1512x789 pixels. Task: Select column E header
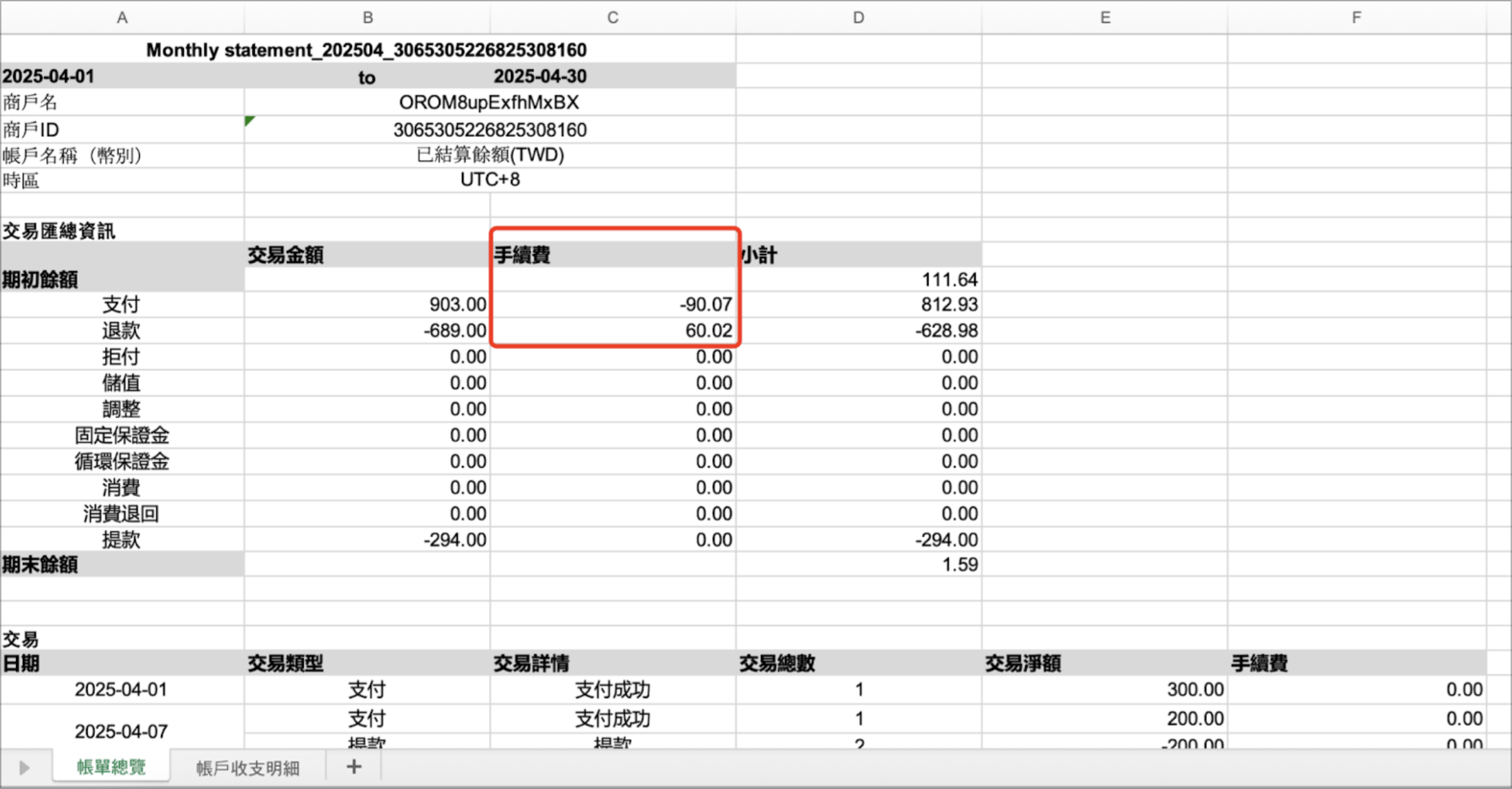tap(1105, 18)
